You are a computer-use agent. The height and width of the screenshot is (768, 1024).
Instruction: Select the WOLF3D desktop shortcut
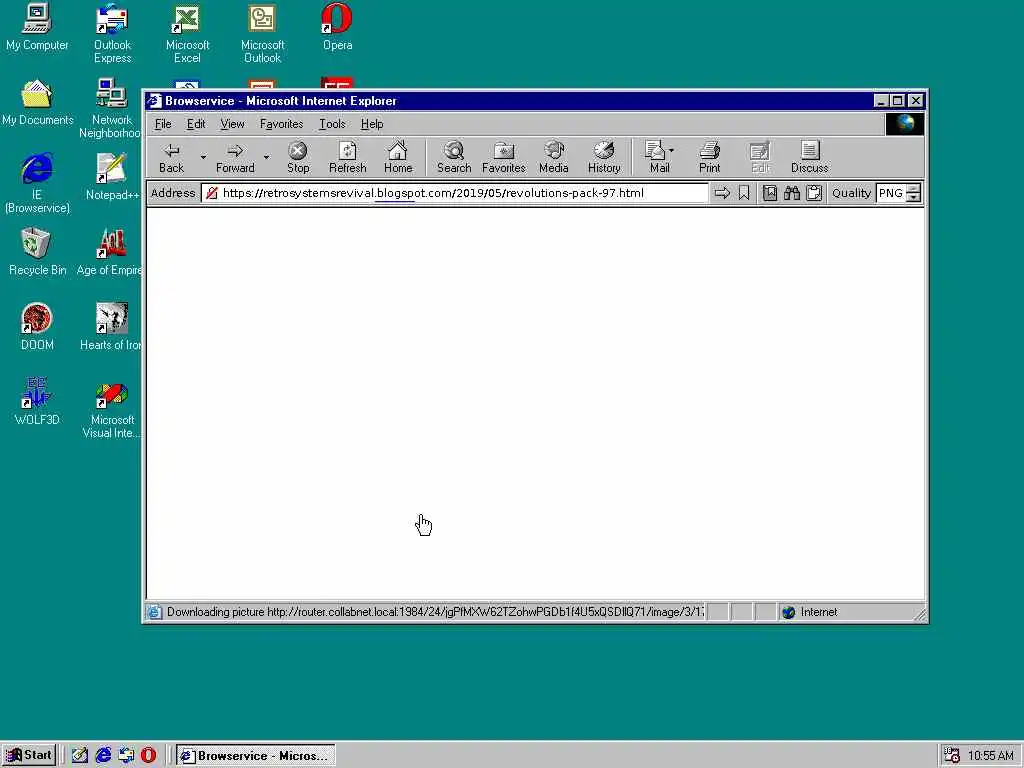[37, 402]
